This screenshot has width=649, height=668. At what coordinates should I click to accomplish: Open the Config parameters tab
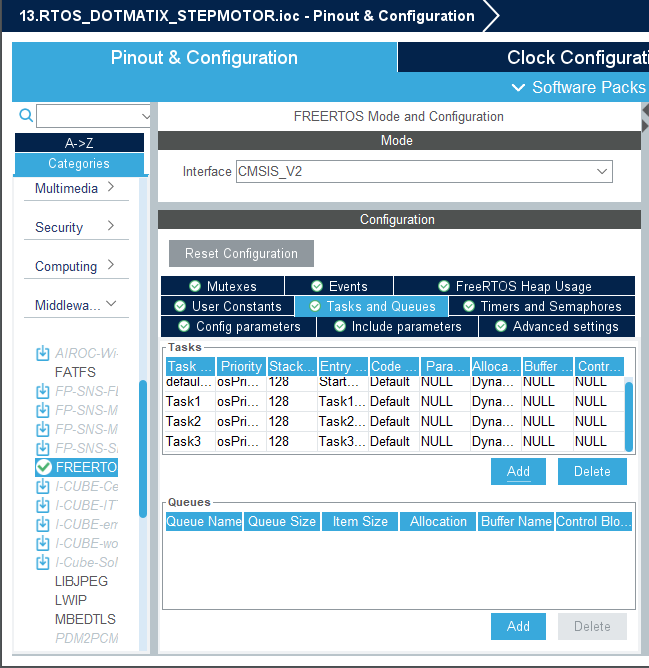(x=239, y=326)
